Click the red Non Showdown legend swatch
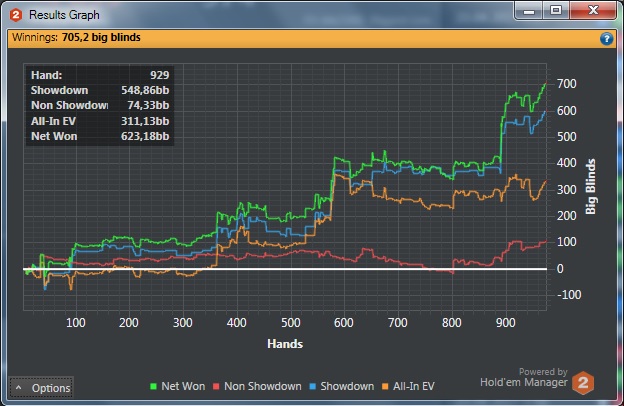 tap(216, 386)
